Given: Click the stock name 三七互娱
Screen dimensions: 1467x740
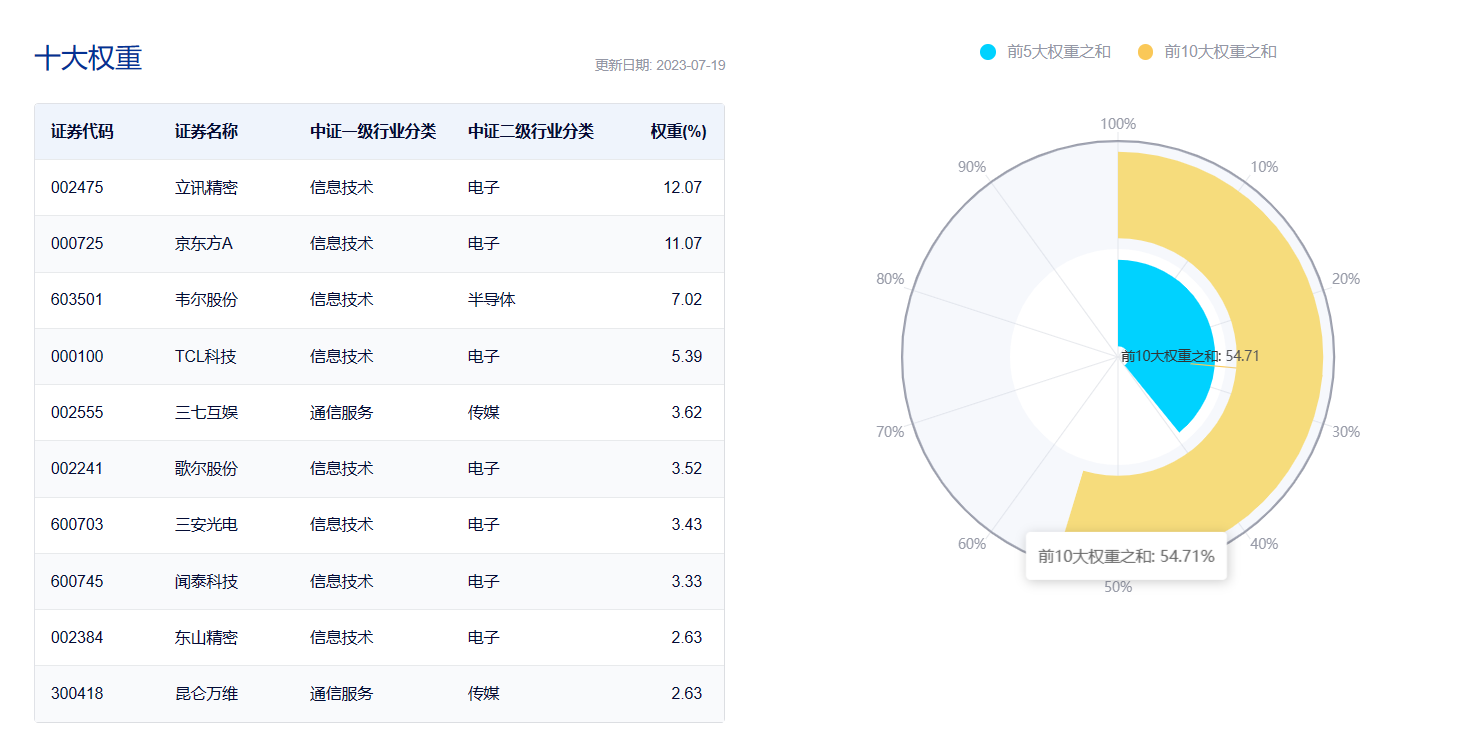Looking at the screenshot, I should coord(206,413).
